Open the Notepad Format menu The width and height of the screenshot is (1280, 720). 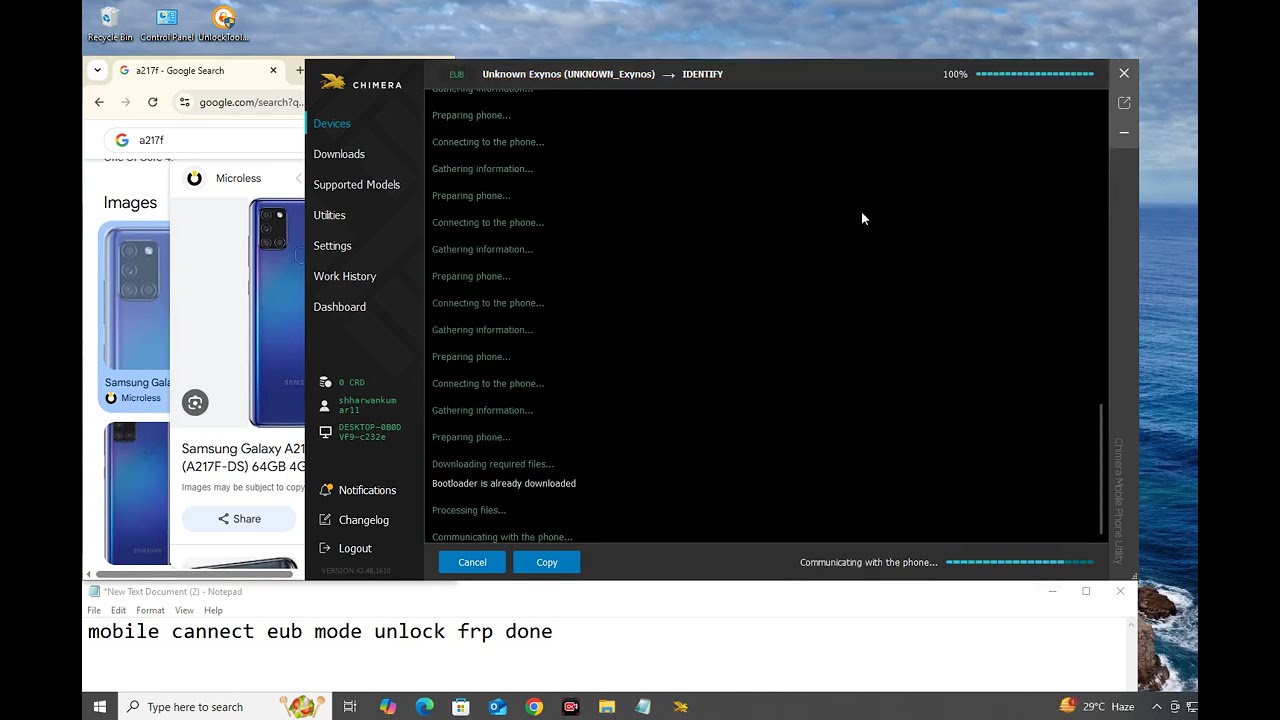tap(150, 610)
